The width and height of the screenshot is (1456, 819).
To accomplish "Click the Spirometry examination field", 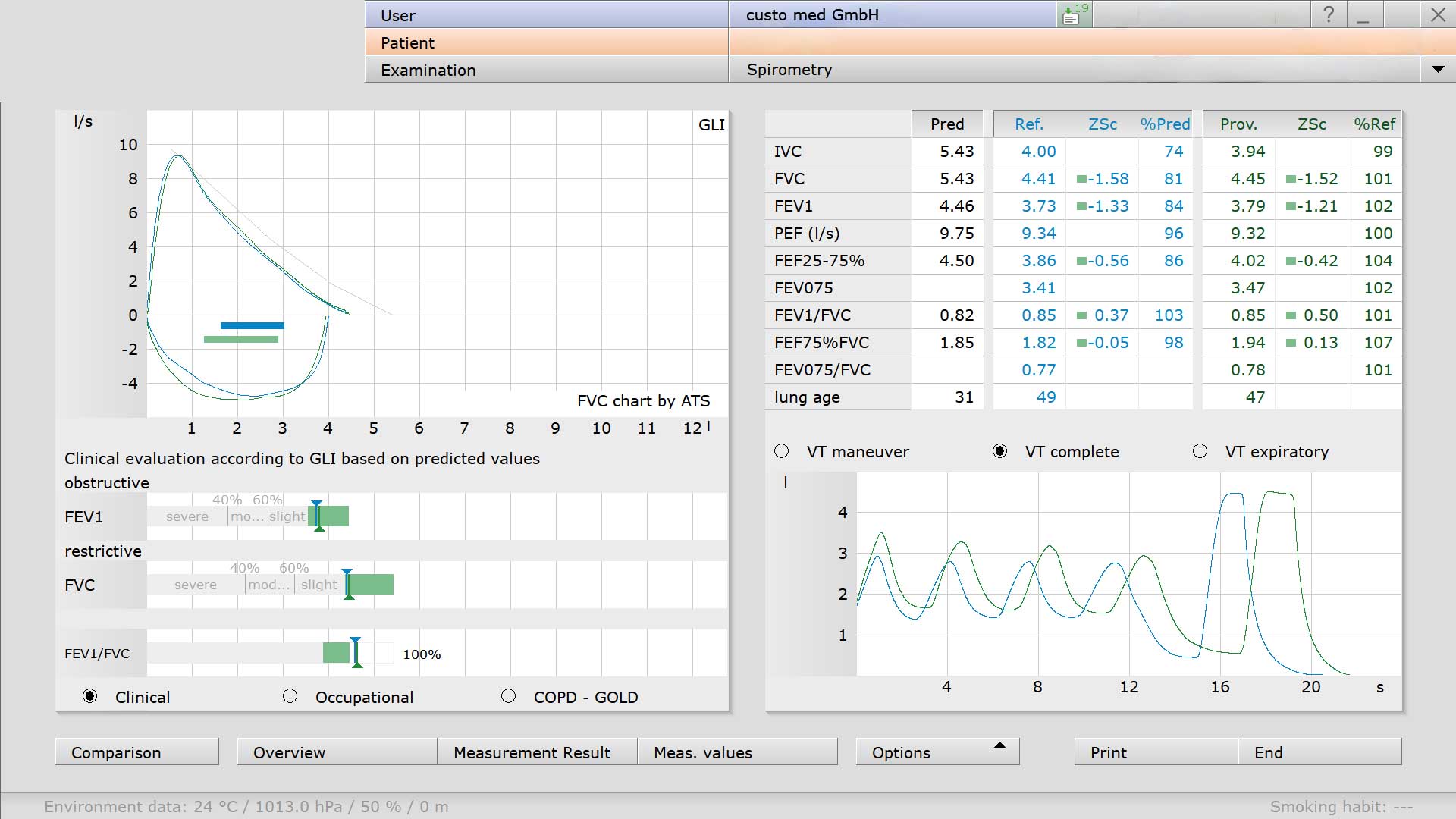I will click(x=1074, y=70).
